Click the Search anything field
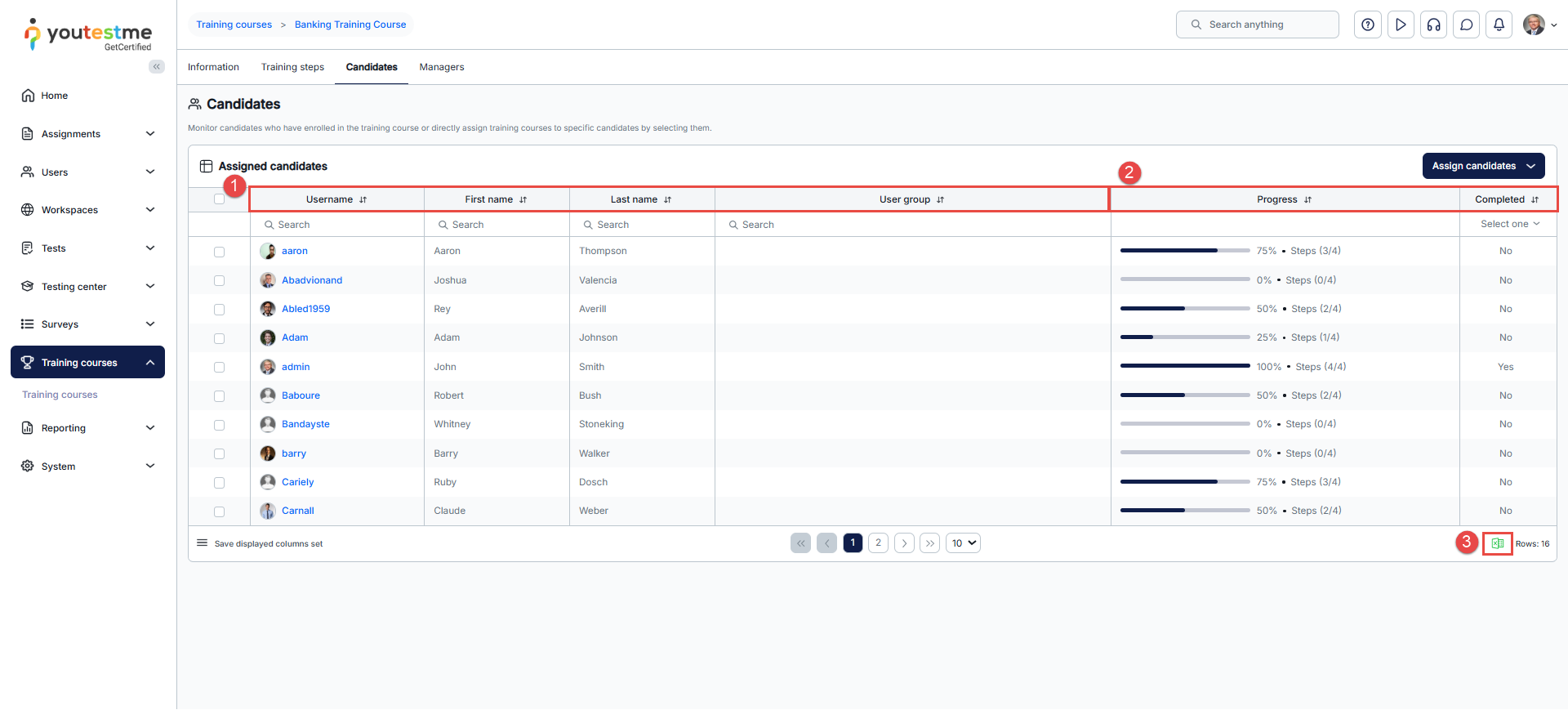 tap(1258, 25)
